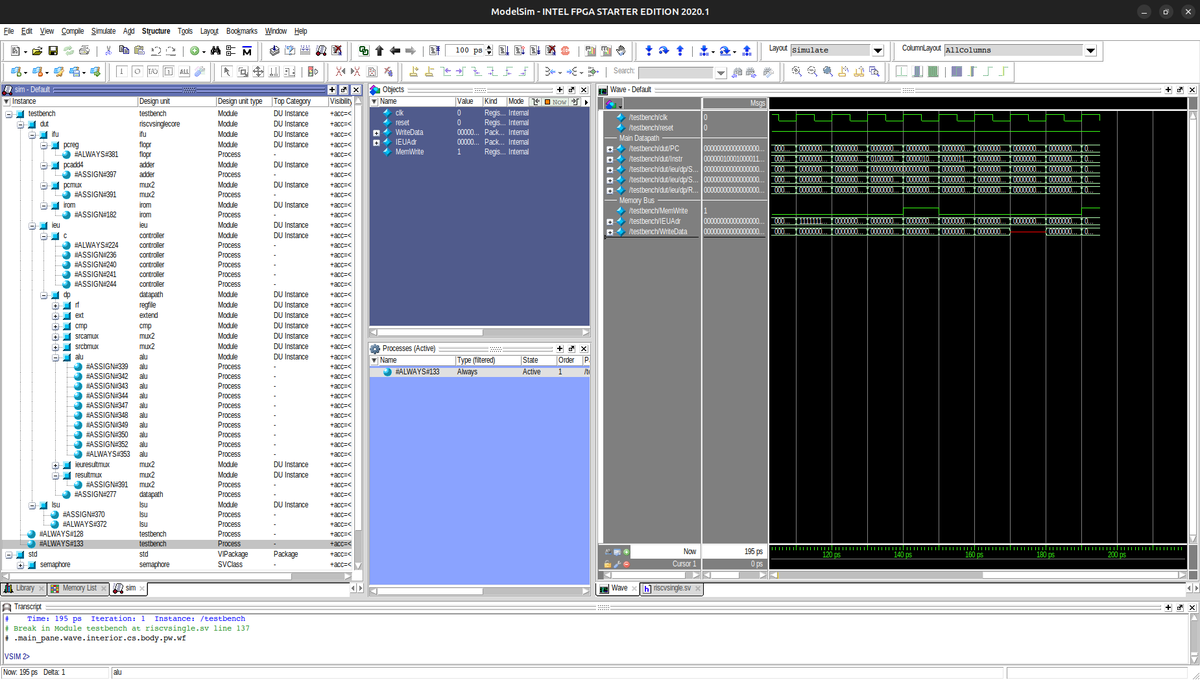Viewport: 1200px width, 680px height.
Task: Click the Step Over blue arrow icon
Action: pyautogui.click(x=663, y=50)
